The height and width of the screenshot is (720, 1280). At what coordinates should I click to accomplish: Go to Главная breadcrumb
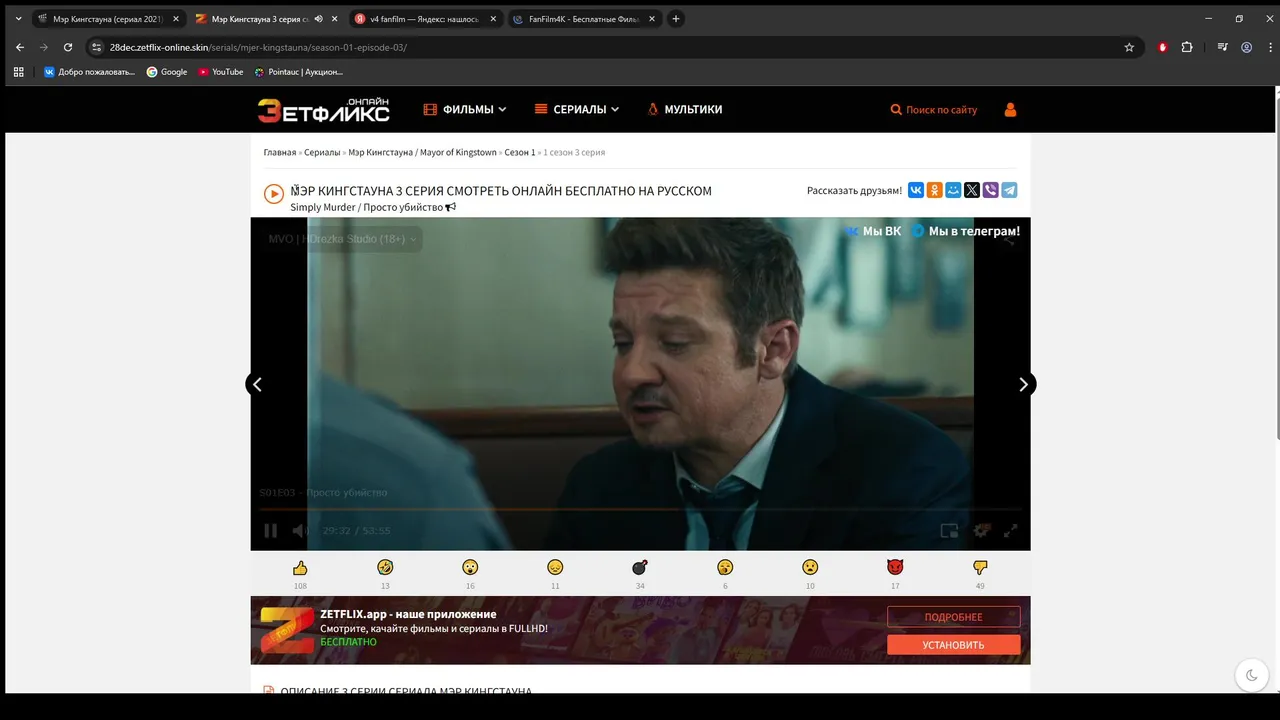pos(280,152)
